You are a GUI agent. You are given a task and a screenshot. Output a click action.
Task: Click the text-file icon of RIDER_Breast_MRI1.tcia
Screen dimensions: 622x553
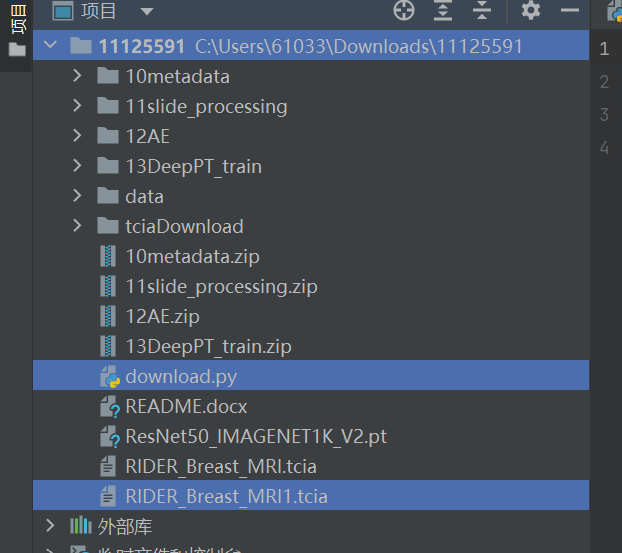click(108, 496)
